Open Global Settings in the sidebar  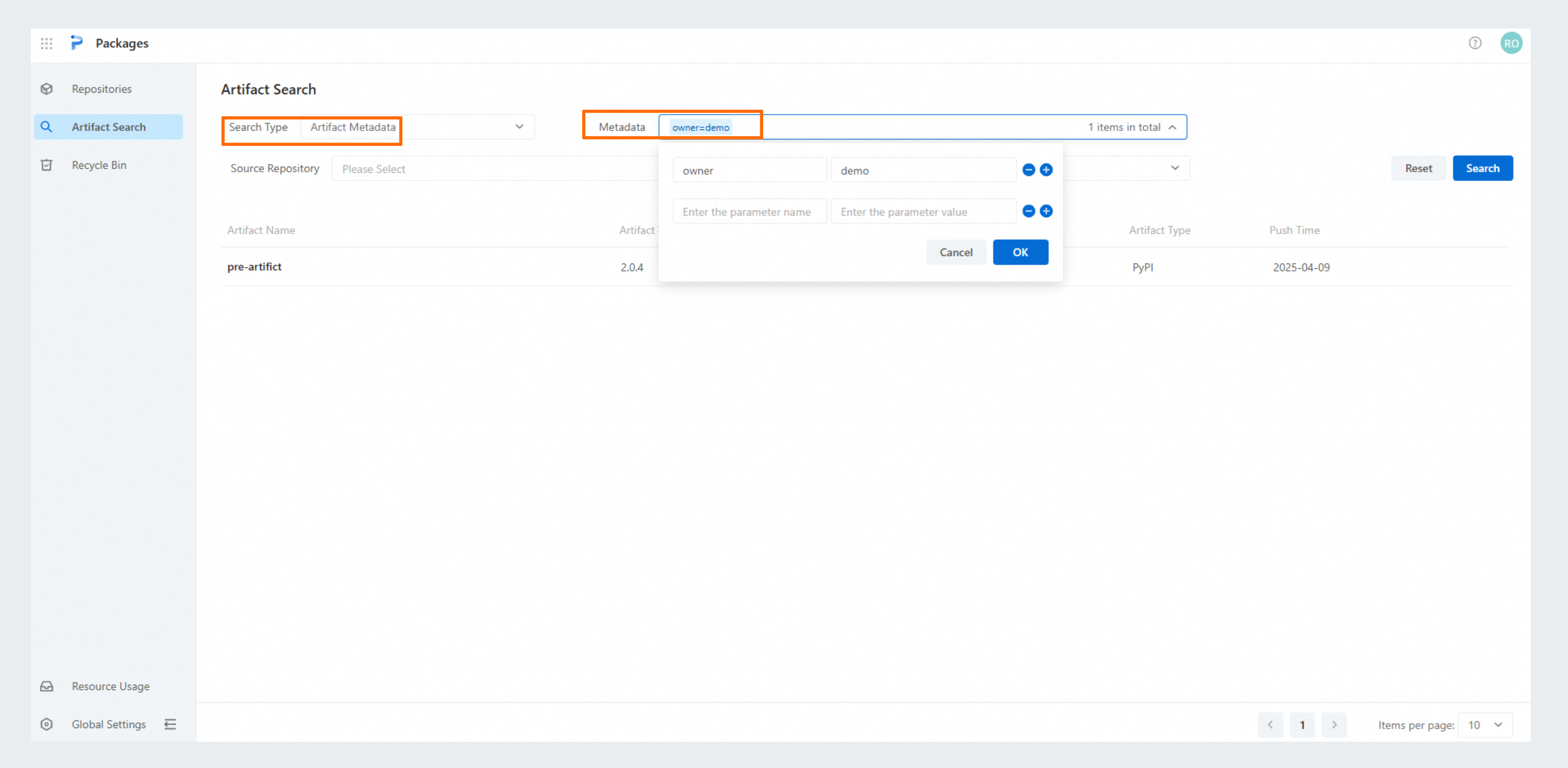pos(109,724)
